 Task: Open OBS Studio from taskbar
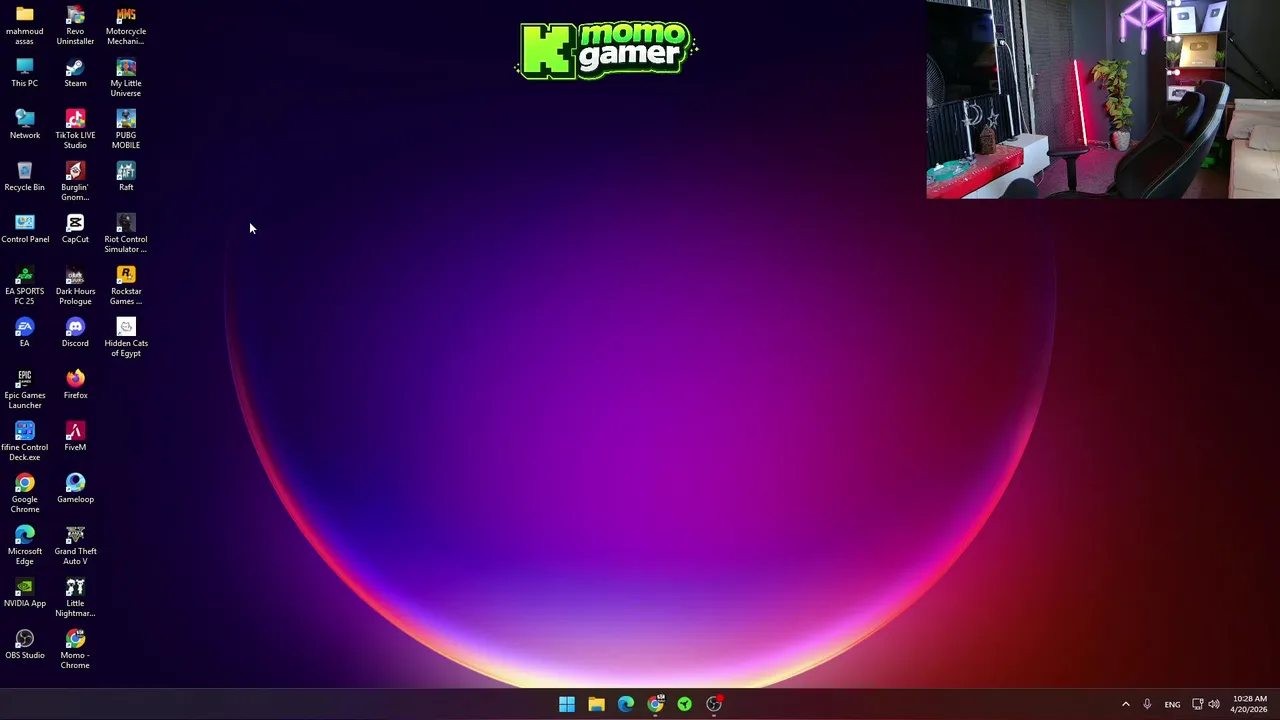(714, 704)
